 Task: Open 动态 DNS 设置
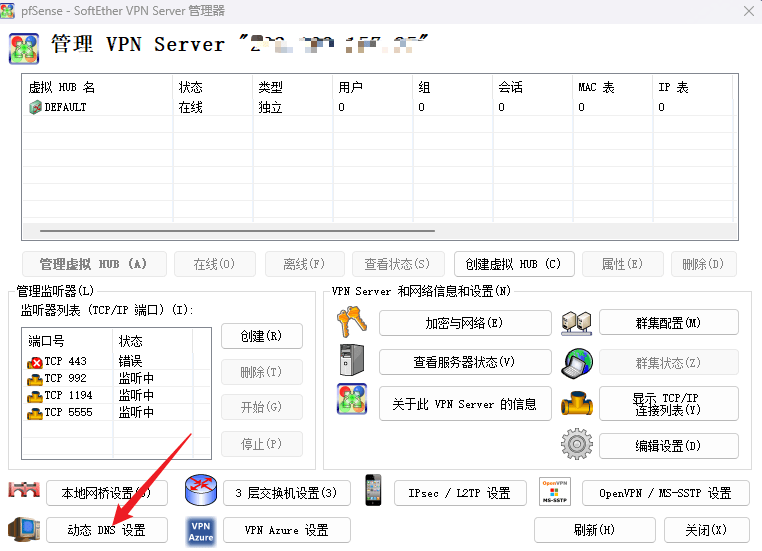pyautogui.click(x=107, y=530)
